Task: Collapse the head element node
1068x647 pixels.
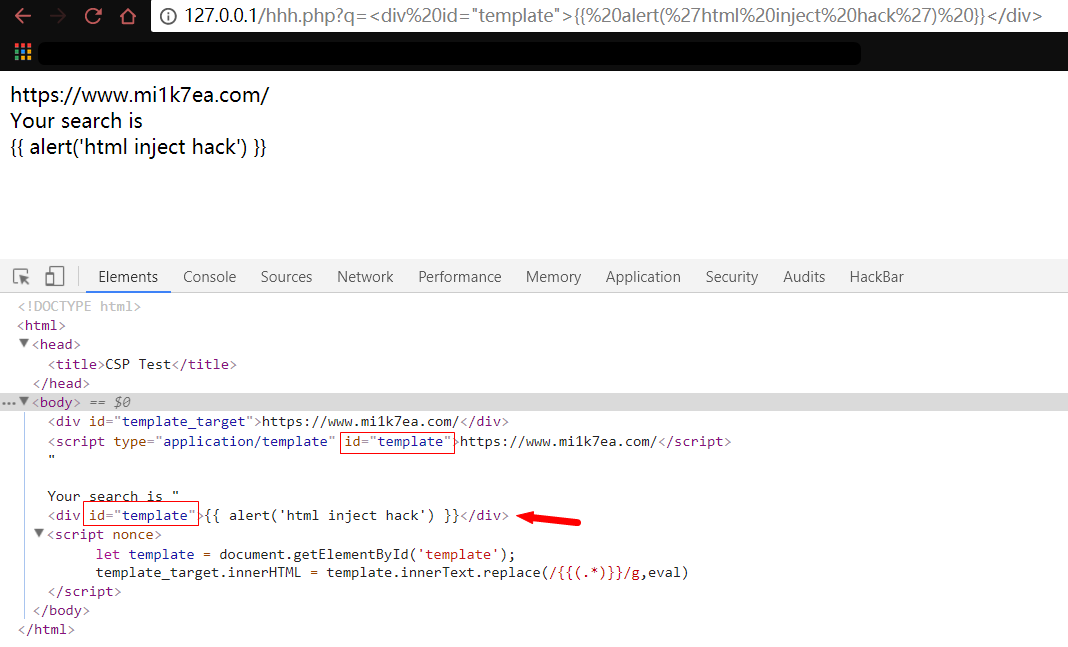Action: pyautogui.click(x=24, y=344)
